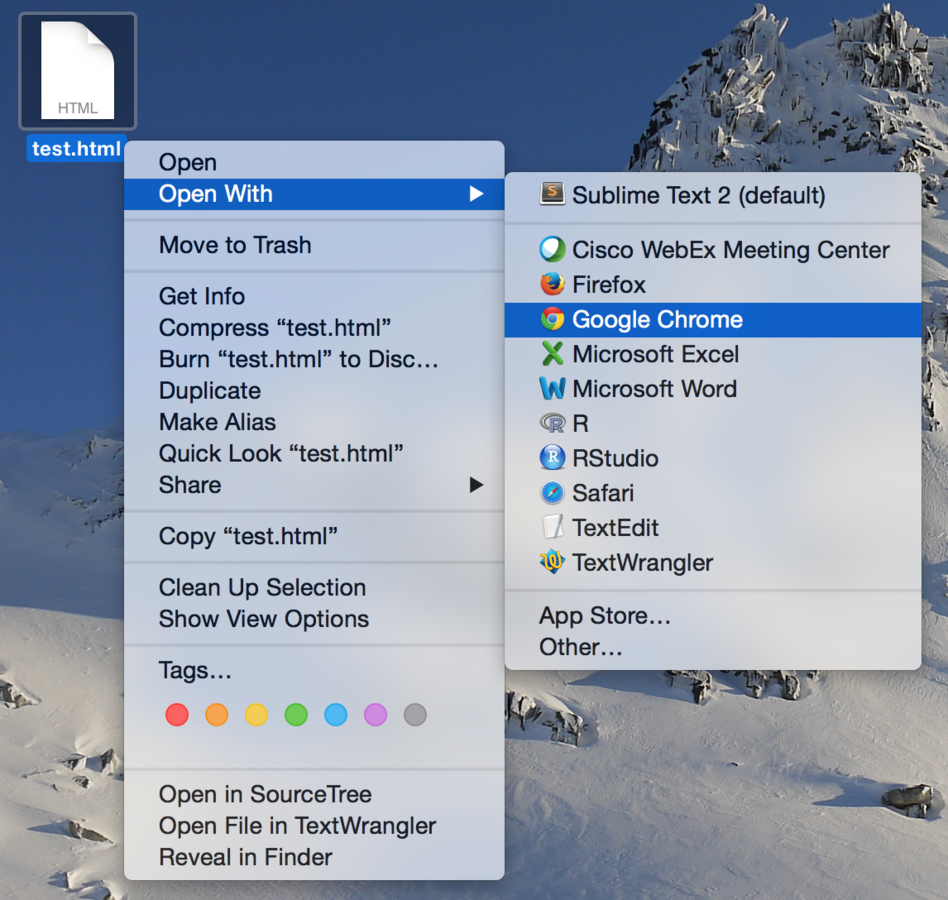The height and width of the screenshot is (900, 948).
Task: Open file with RStudio label
Action: 615,458
